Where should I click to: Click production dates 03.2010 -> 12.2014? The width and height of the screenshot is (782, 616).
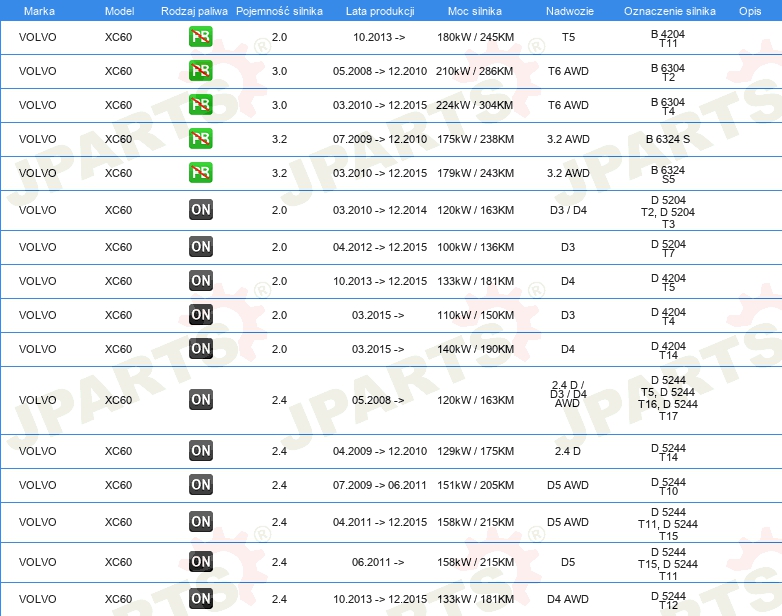(380, 210)
